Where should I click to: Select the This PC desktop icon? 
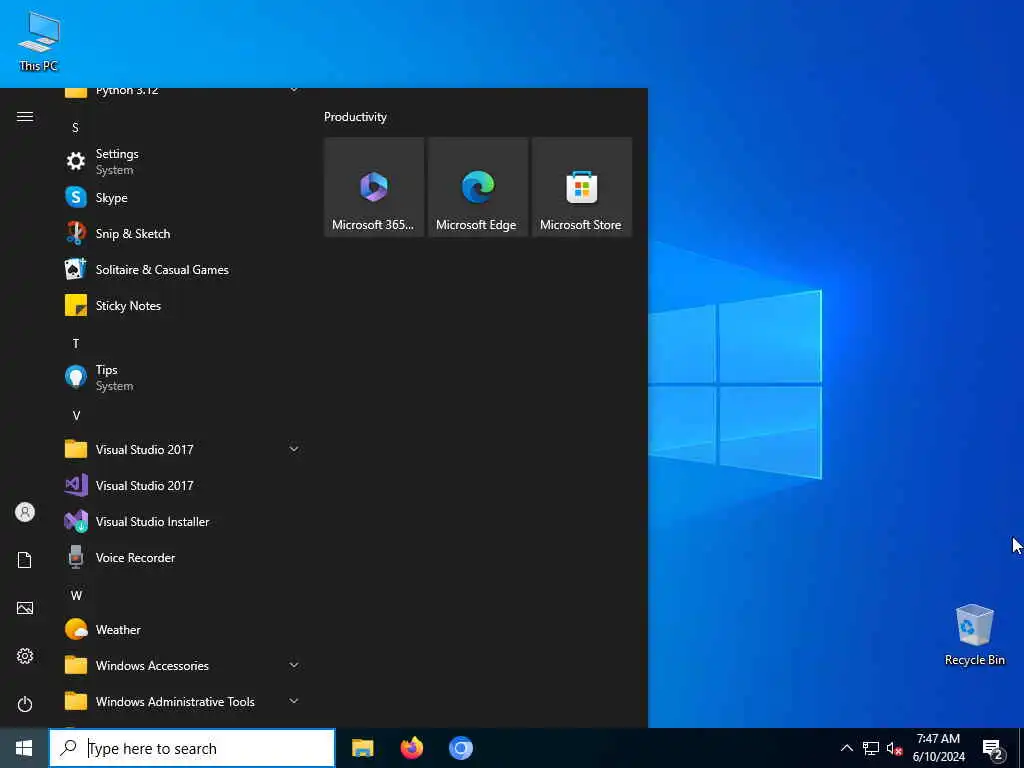coord(39,40)
